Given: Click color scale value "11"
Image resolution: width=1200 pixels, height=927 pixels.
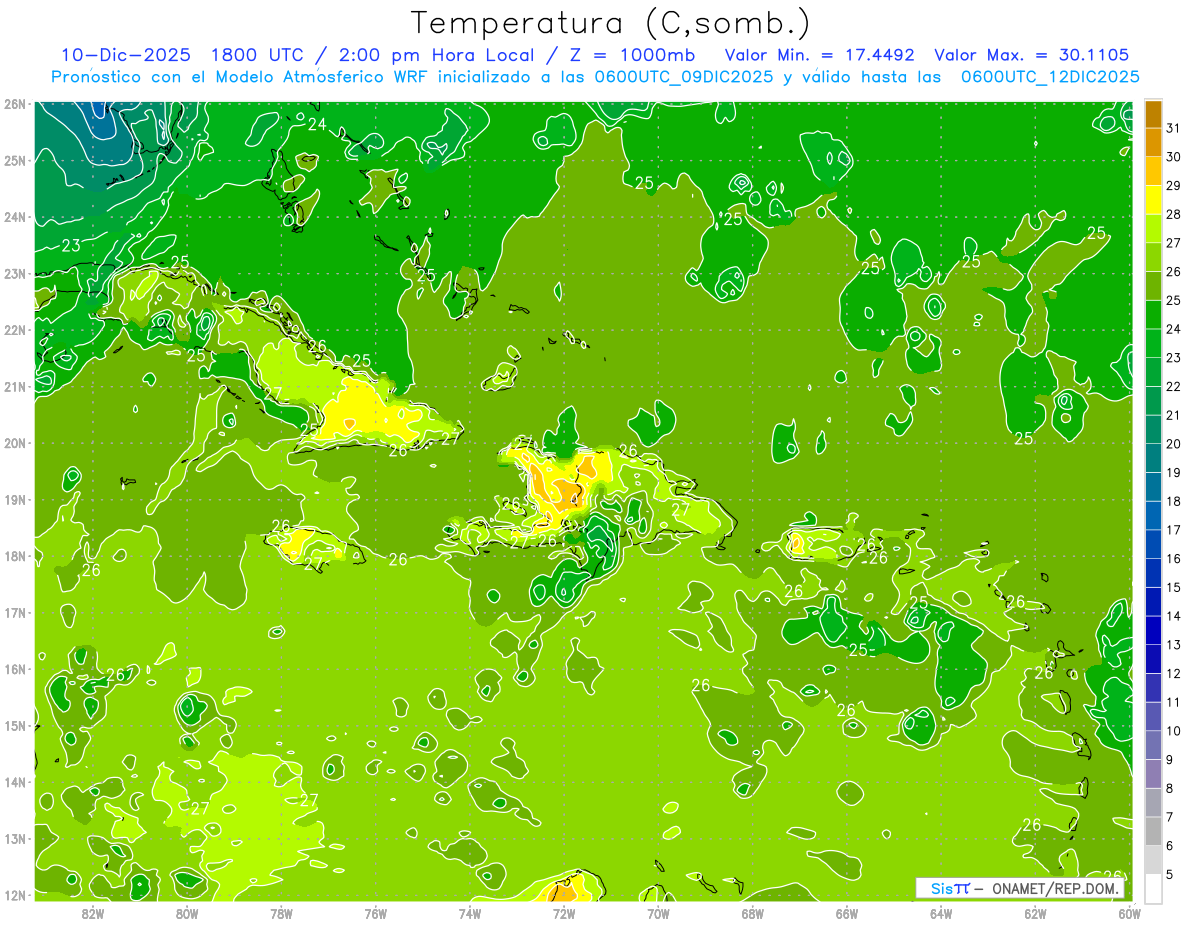Looking at the screenshot, I should click(x=1174, y=702).
